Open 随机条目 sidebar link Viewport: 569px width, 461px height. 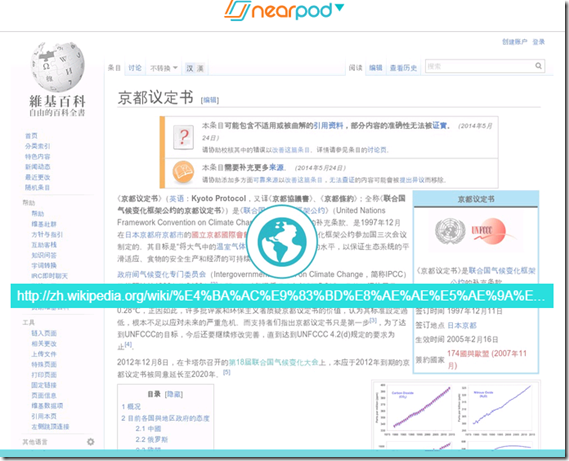(x=37, y=187)
